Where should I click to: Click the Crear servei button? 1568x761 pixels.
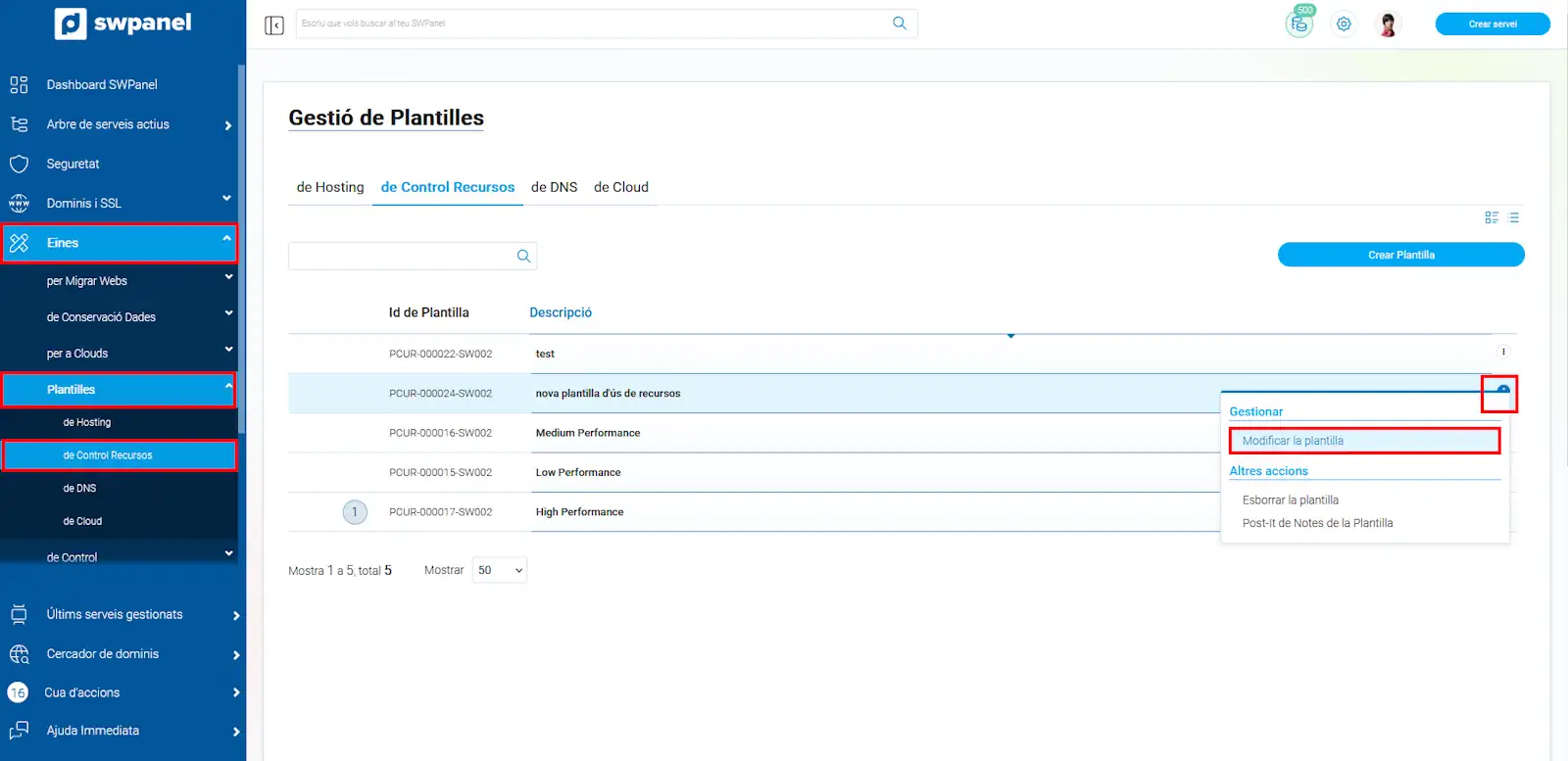1493,24
